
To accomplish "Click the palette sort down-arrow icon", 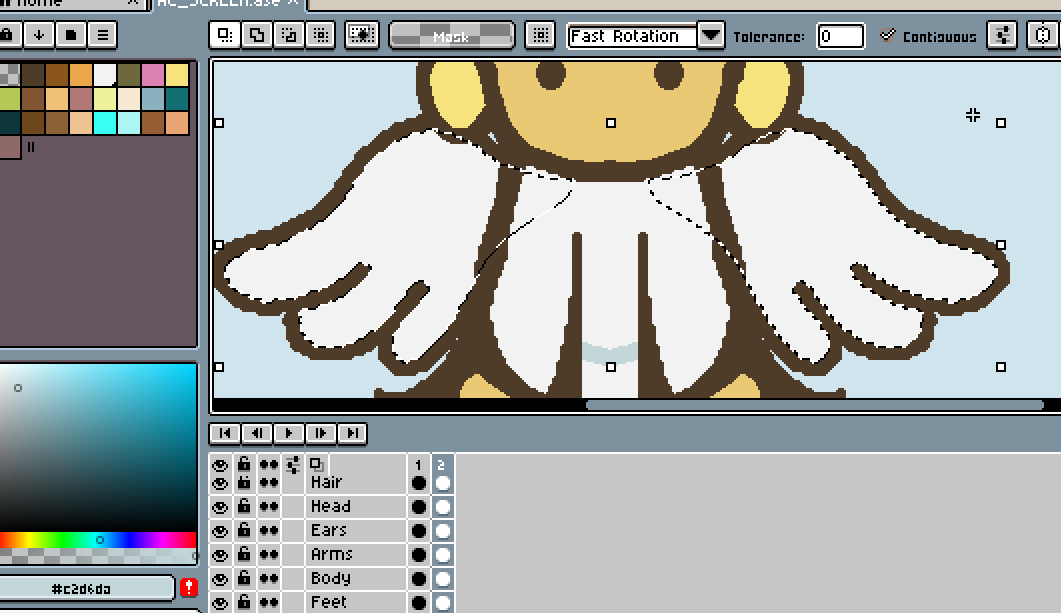I will [x=39, y=35].
